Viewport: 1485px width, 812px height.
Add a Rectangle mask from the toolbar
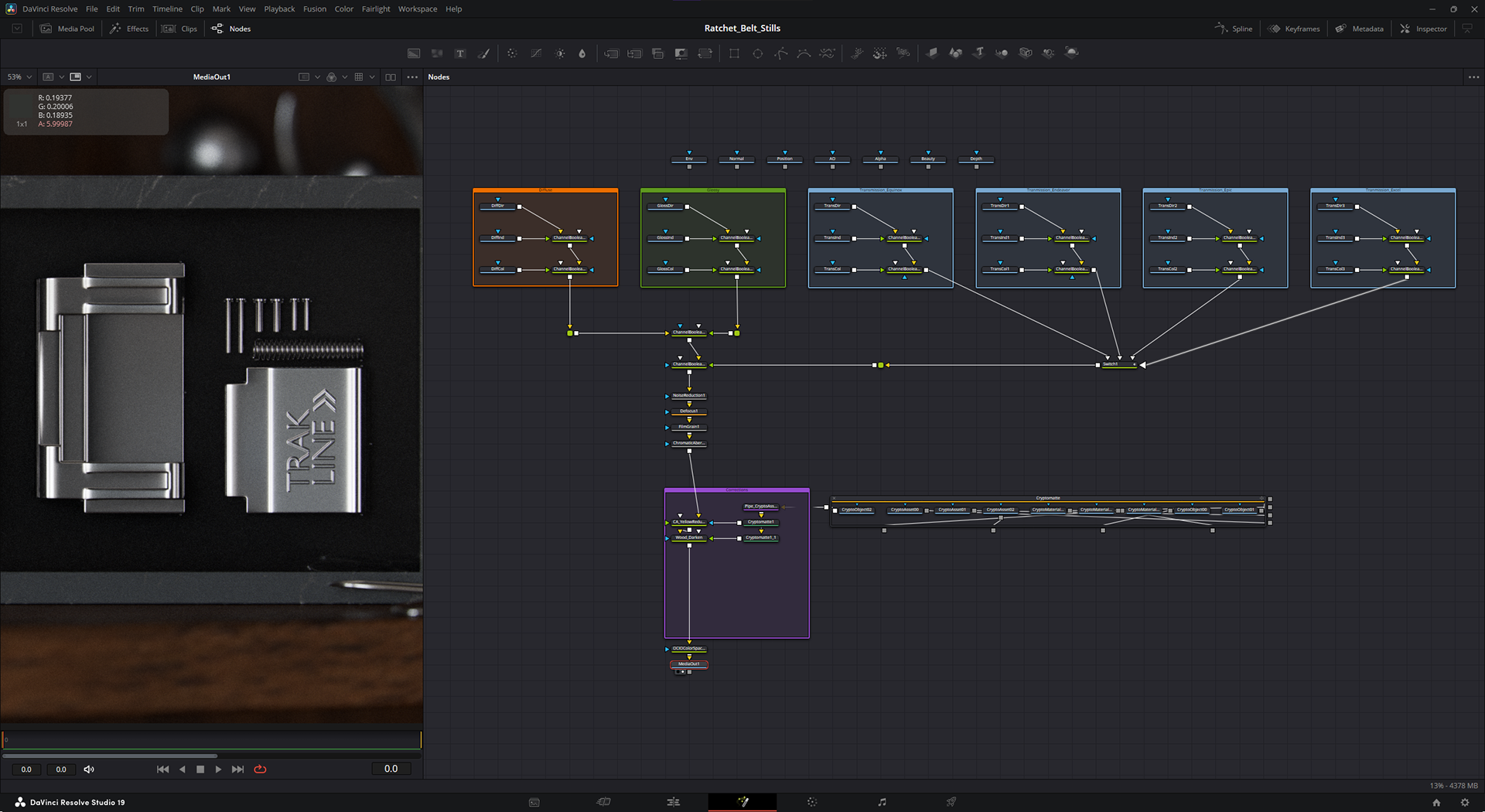(734, 53)
